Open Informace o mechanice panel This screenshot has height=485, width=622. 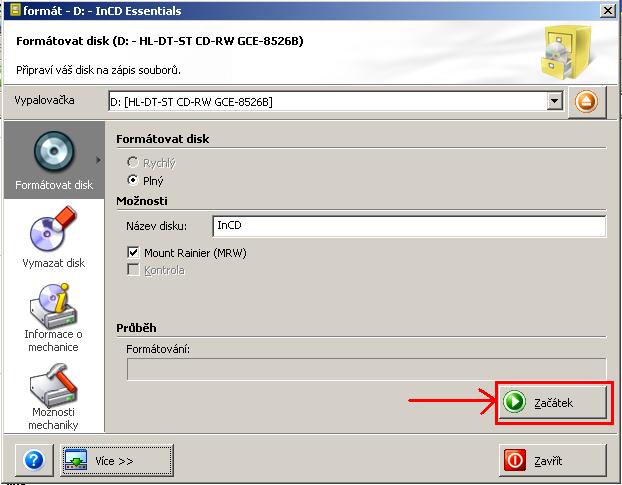pos(54,317)
